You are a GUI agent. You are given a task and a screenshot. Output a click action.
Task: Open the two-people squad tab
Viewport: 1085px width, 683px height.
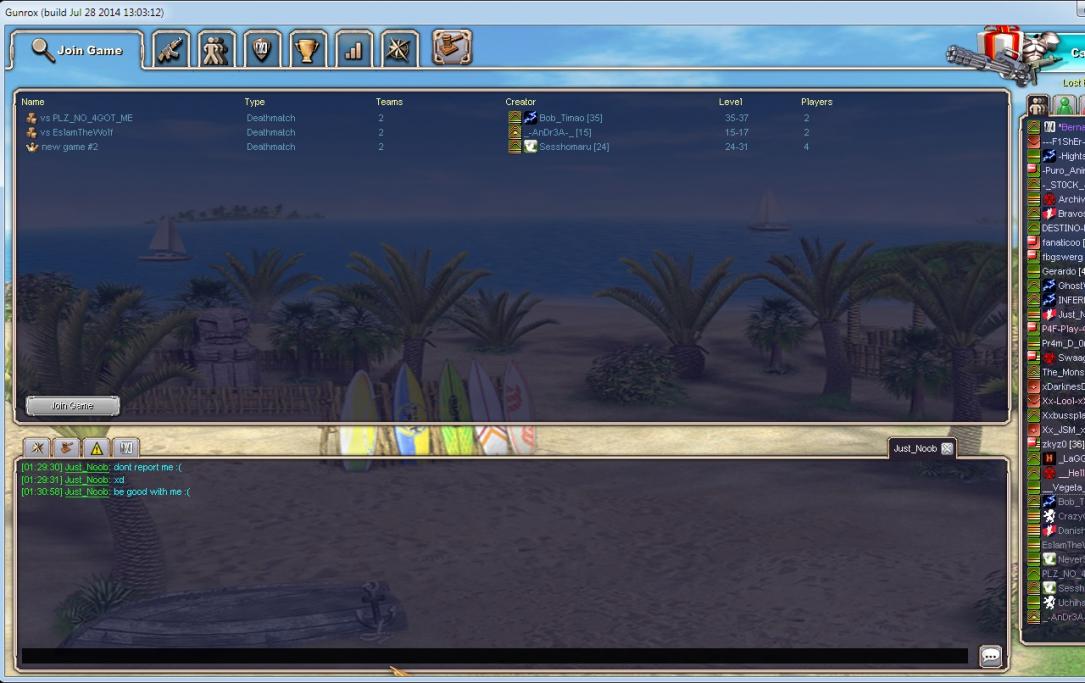(x=214, y=50)
